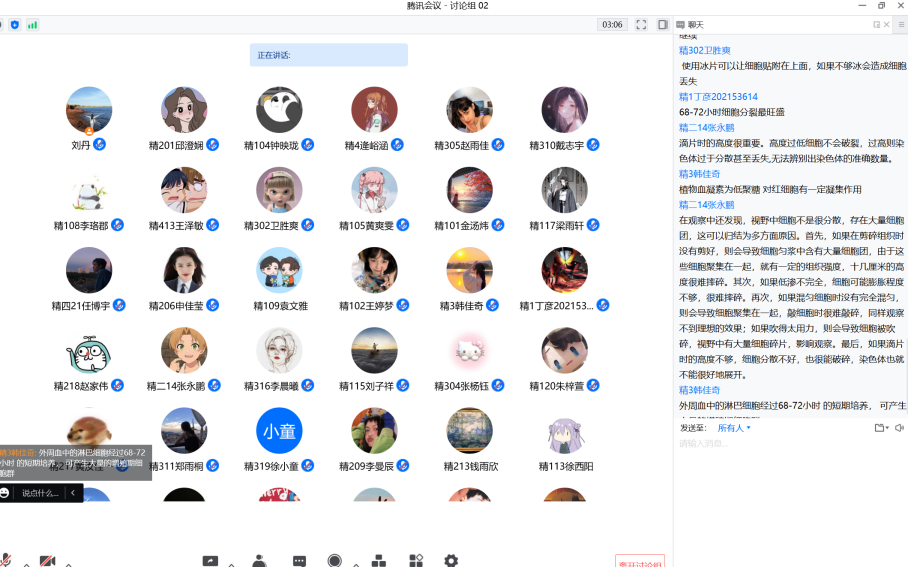Expand the share screen options arrow
908x567 pixels.
pyautogui.click(x=232, y=563)
